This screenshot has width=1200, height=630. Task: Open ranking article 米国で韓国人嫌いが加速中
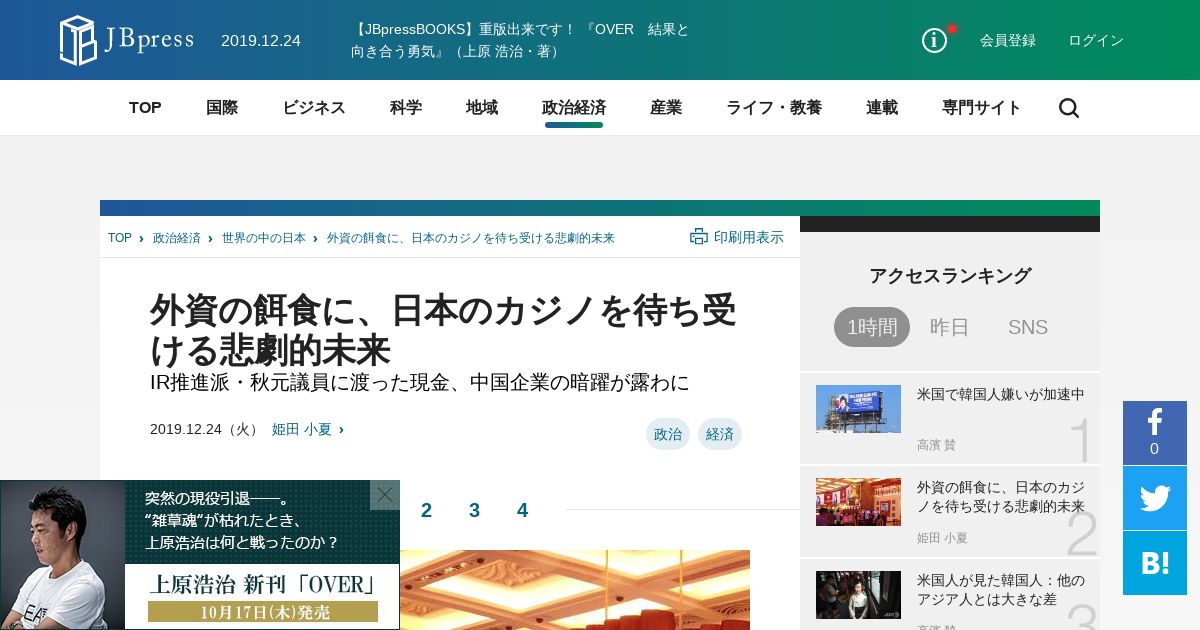coord(1001,394)
